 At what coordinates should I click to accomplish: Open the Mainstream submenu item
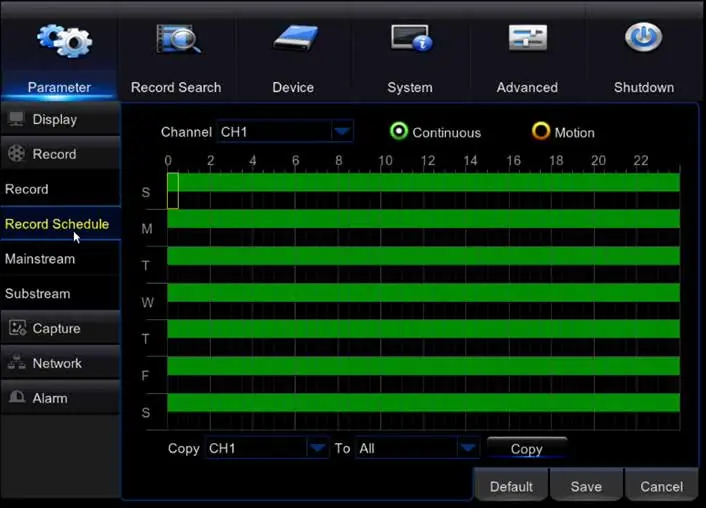60,259
